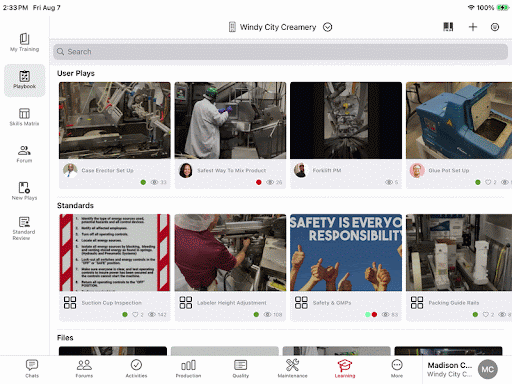Open the Labeler Height Adjustment standard thumbnail

(x=230, y=253)
